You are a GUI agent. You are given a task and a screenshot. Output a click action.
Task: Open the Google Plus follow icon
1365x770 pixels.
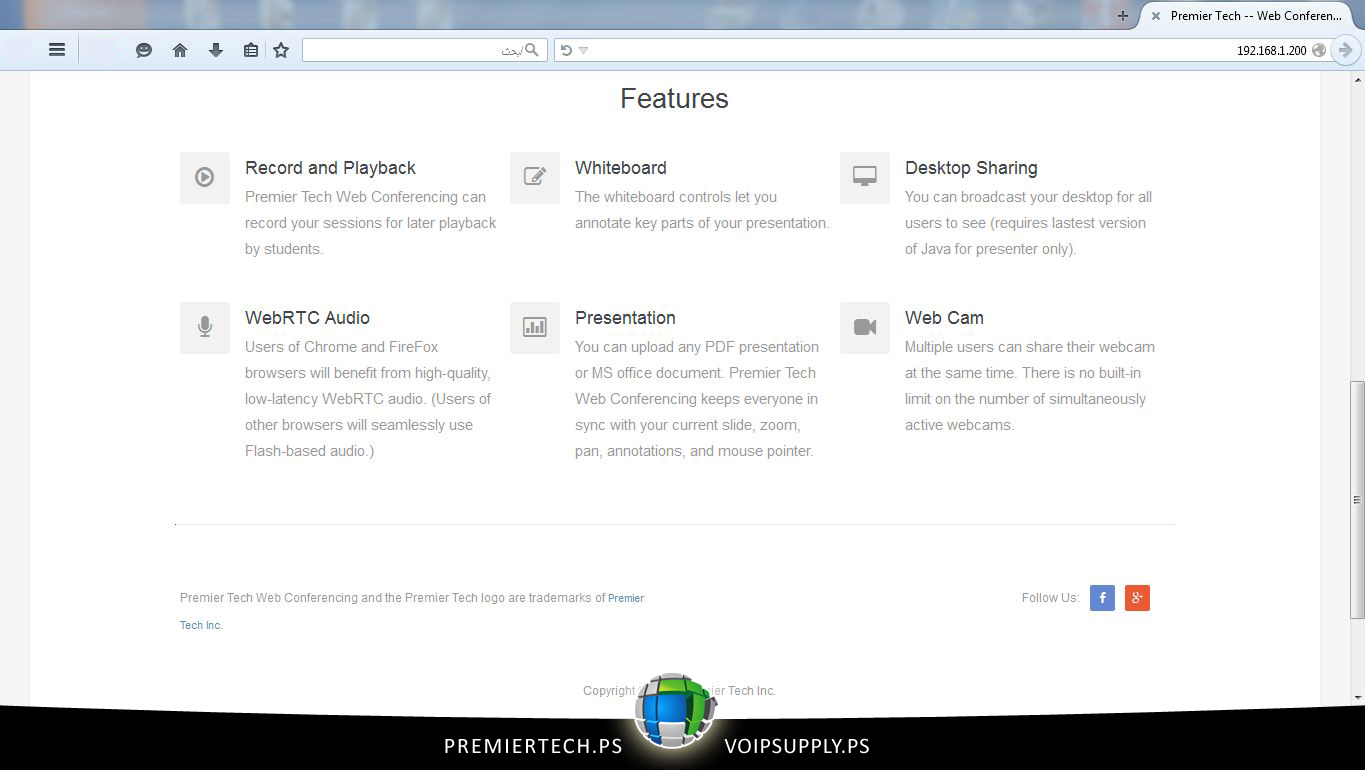click(x=1137, y=598)
